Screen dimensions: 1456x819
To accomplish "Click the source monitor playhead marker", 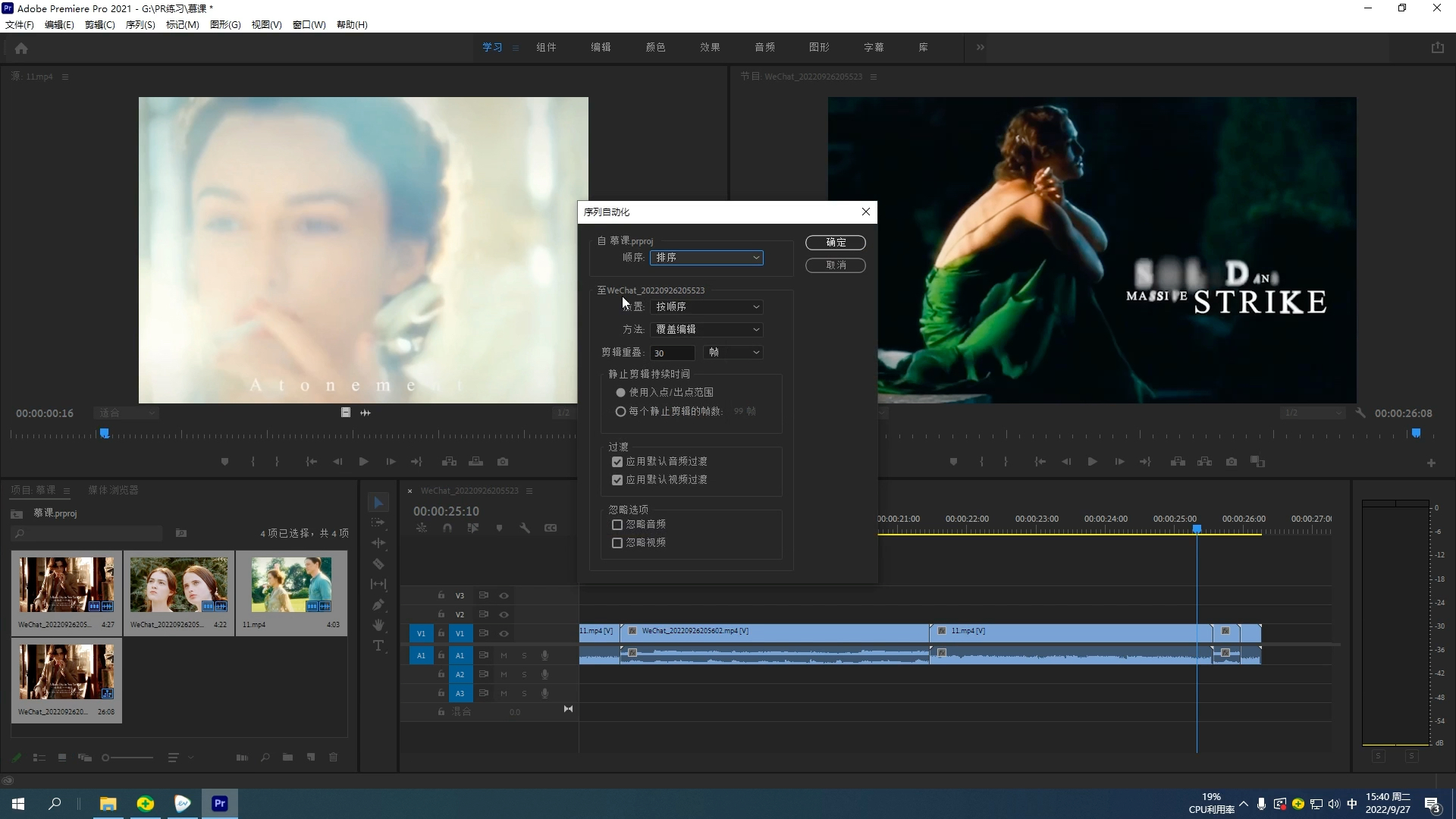I will click(x=105, y=434).
